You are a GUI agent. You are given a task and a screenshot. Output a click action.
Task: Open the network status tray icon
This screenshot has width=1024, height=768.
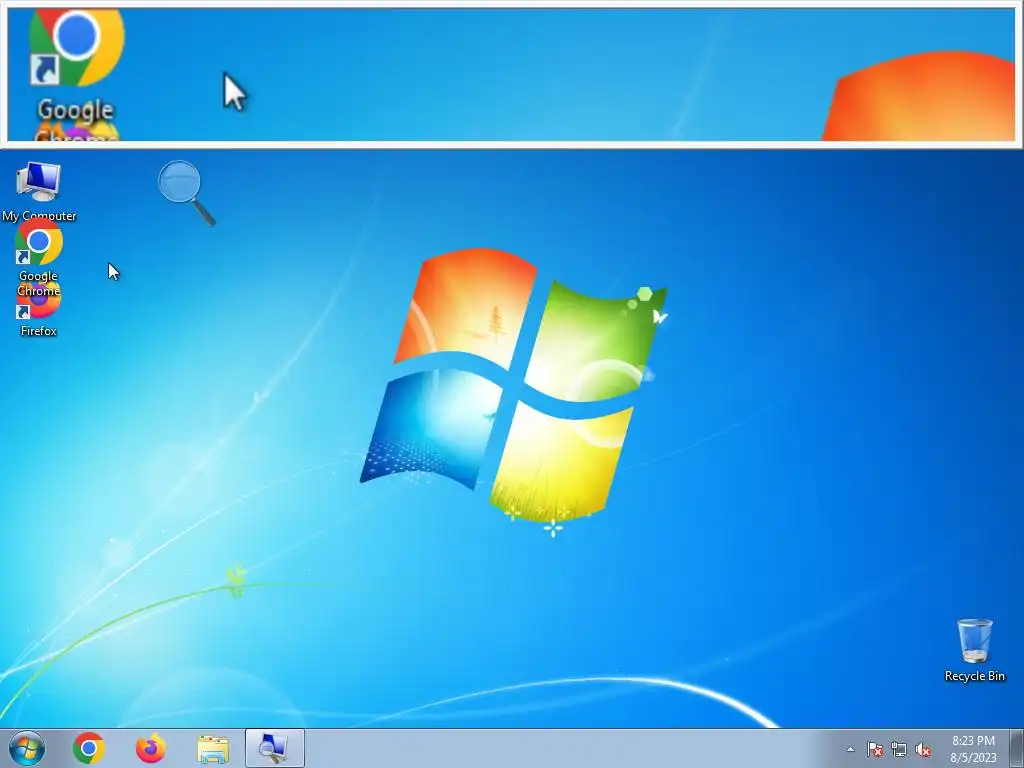pyautogui.click(x=899, y=750)
